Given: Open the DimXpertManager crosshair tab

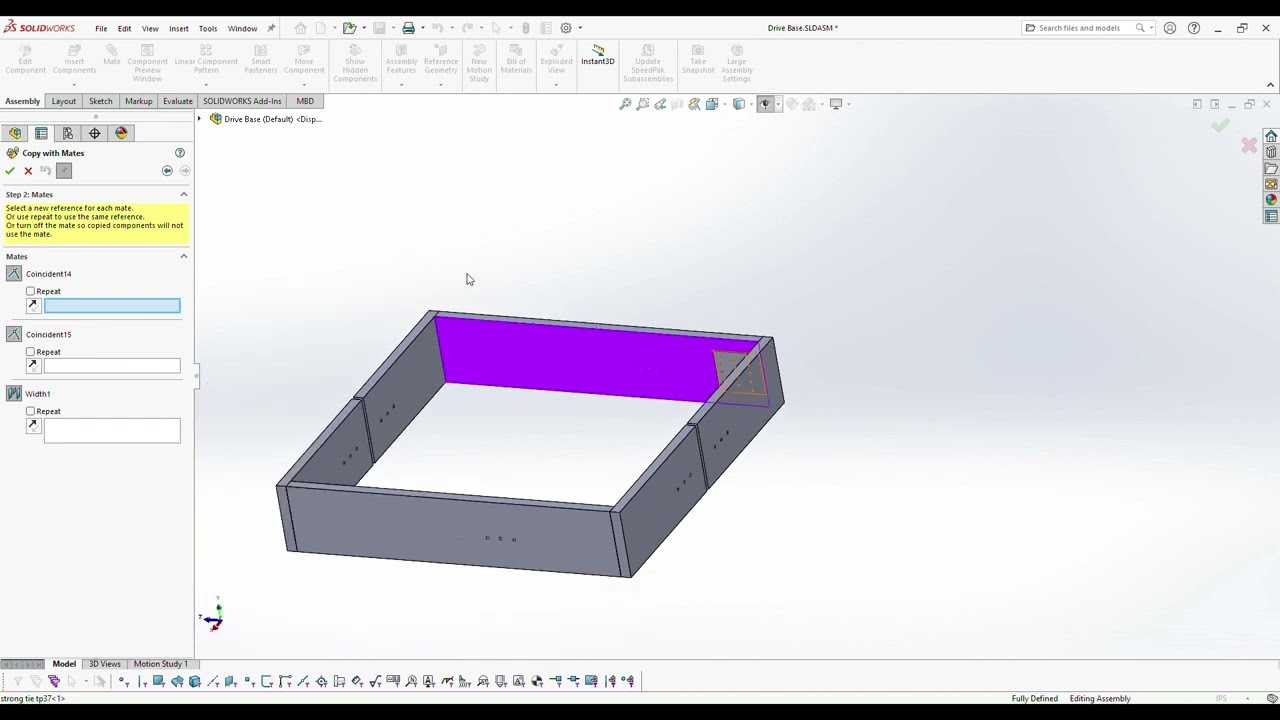Looking at the screenshot, I should point(95,133).
